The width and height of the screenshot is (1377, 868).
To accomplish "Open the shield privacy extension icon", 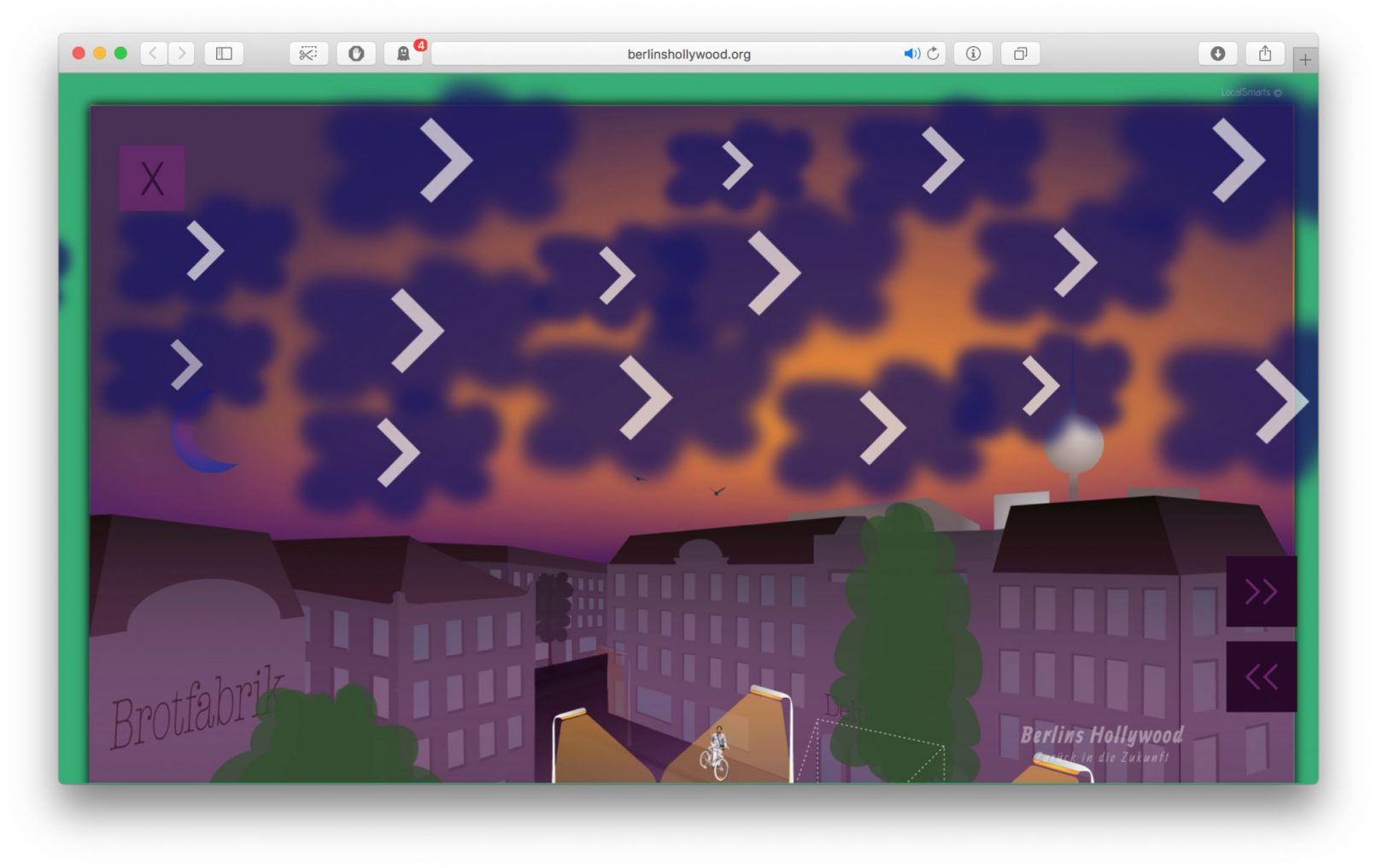I will [356, 54].
